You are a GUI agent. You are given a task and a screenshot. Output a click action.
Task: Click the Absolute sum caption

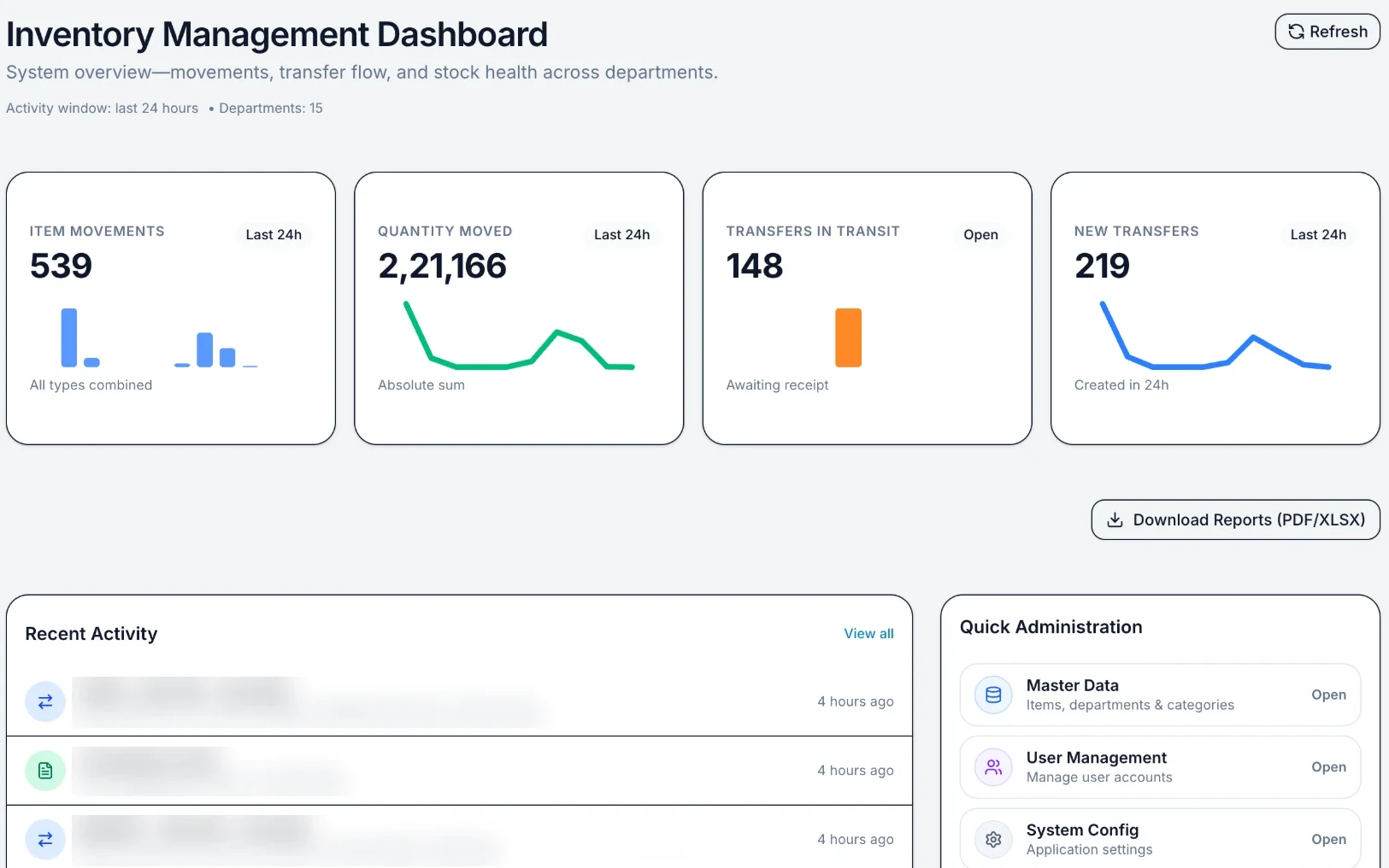tap(421, 385)
